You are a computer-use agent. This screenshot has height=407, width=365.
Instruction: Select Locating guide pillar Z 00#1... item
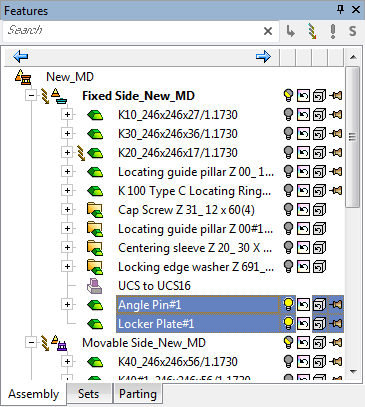pyautogui.click(x=195, y=229)
